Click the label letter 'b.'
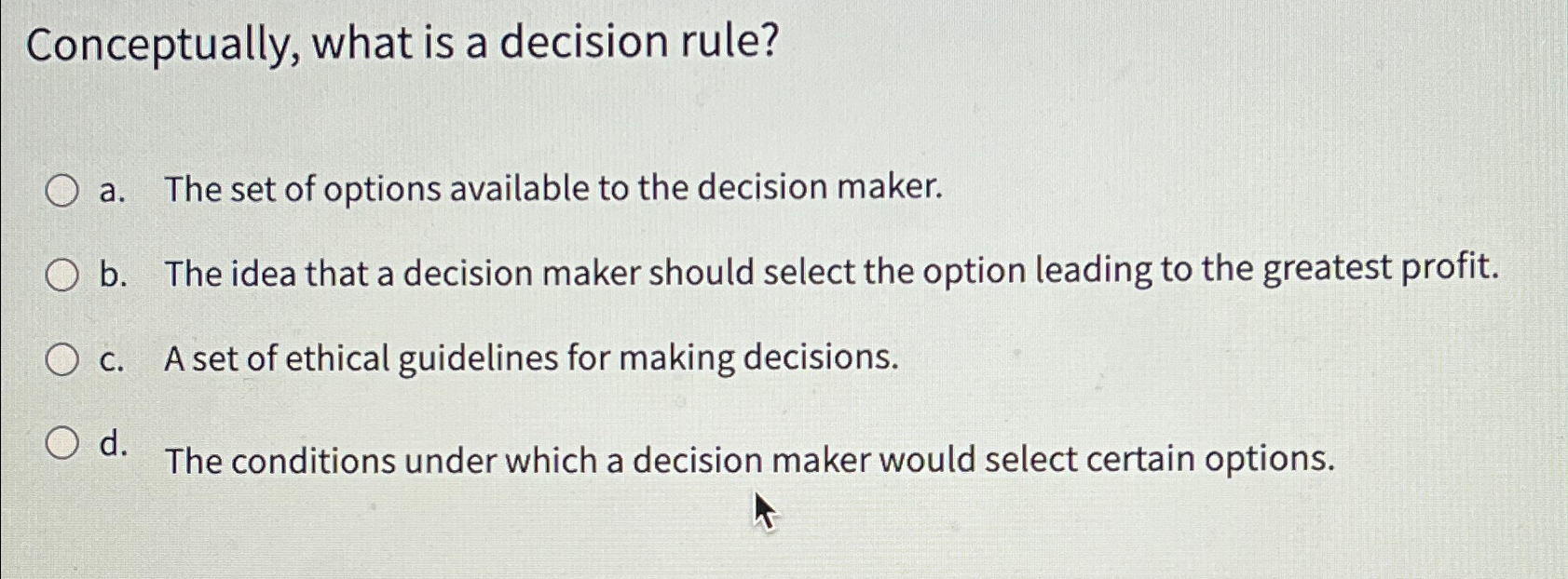The image size is (1568, 579). [x=110, y=274]
